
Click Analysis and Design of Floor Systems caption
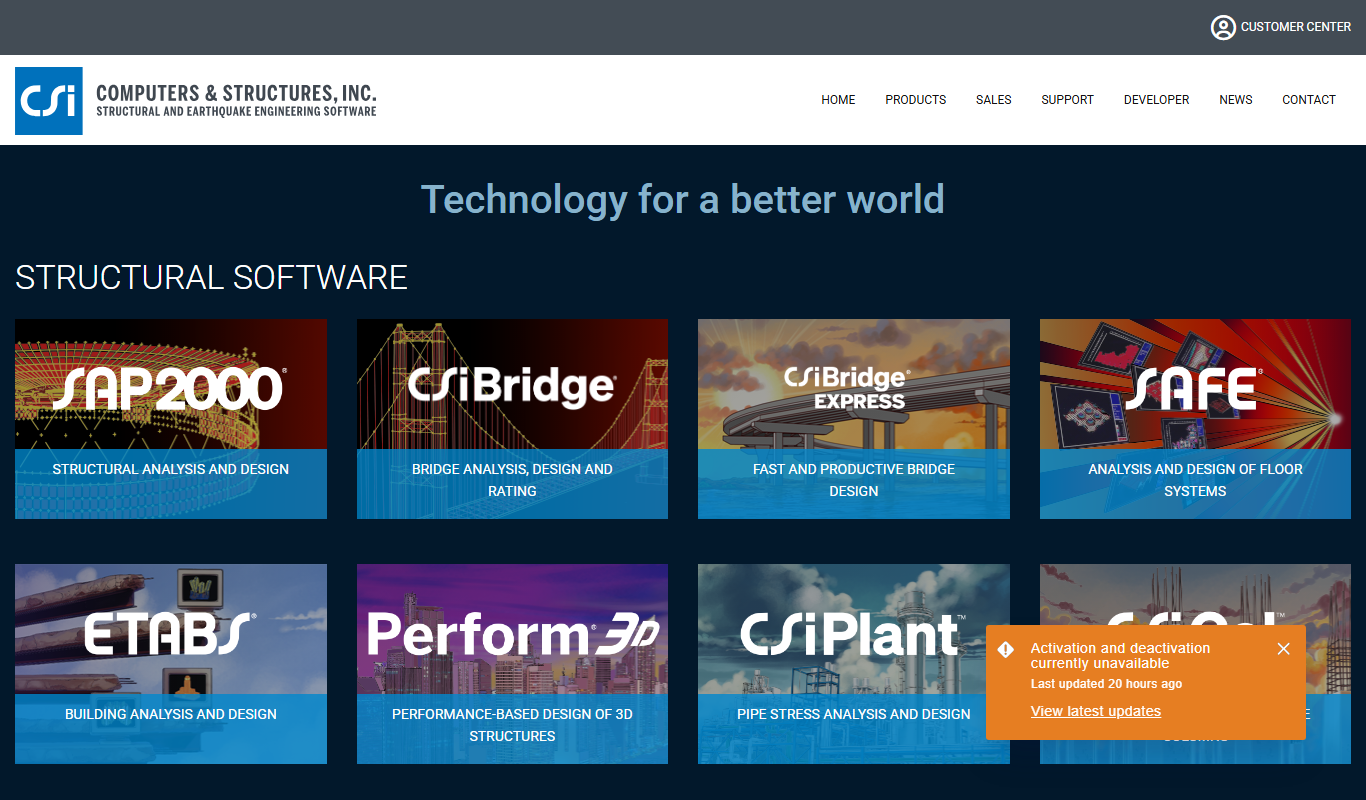coord(1195,480)
